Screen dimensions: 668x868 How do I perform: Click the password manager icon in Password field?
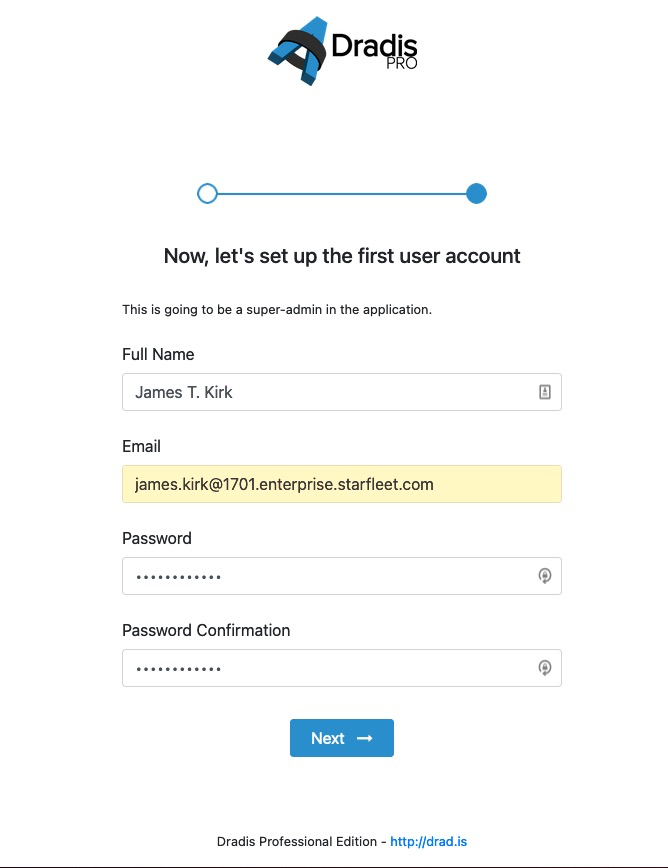pyautogui.click(x=545, y=576)
